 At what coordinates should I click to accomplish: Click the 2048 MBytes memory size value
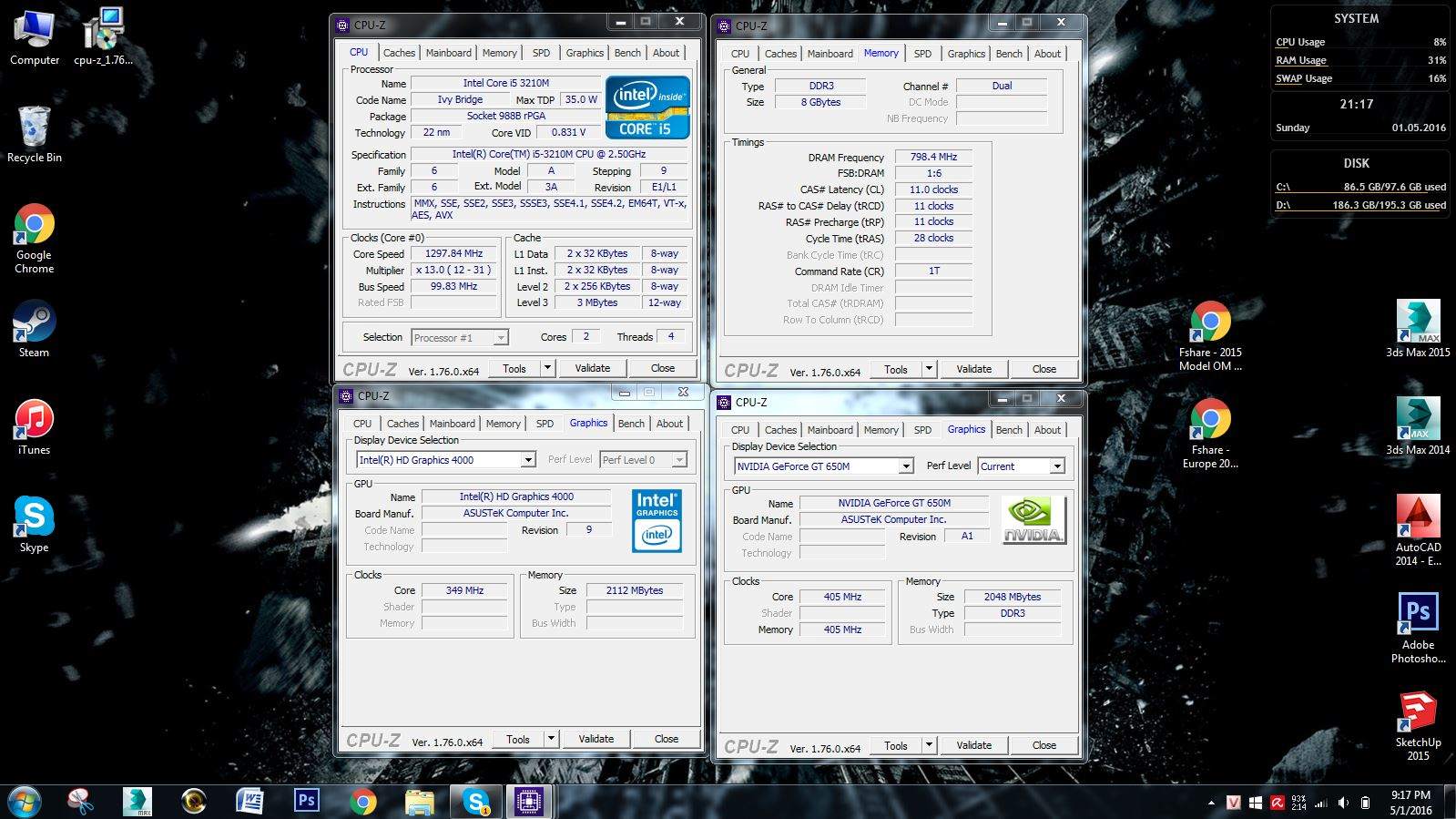(1012, 597)
